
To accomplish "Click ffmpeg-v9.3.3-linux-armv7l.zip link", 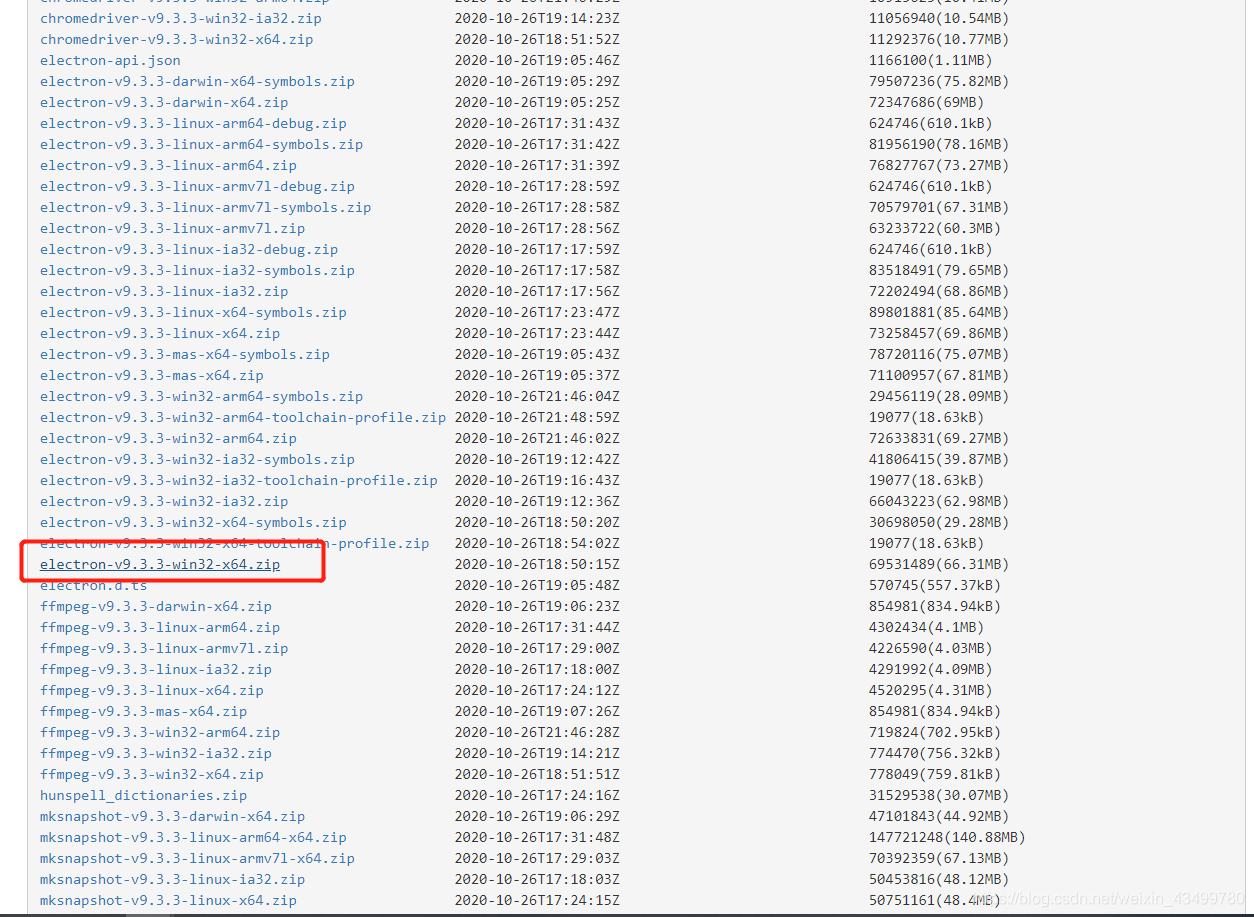I will (x=164, y=648).
